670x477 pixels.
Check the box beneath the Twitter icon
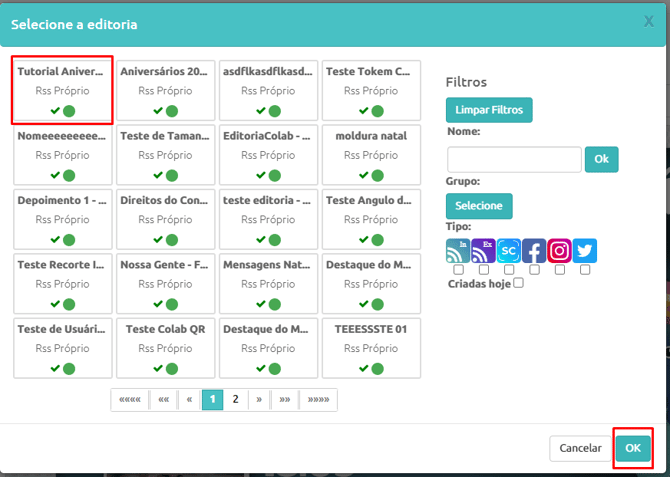tap(585, 270)
